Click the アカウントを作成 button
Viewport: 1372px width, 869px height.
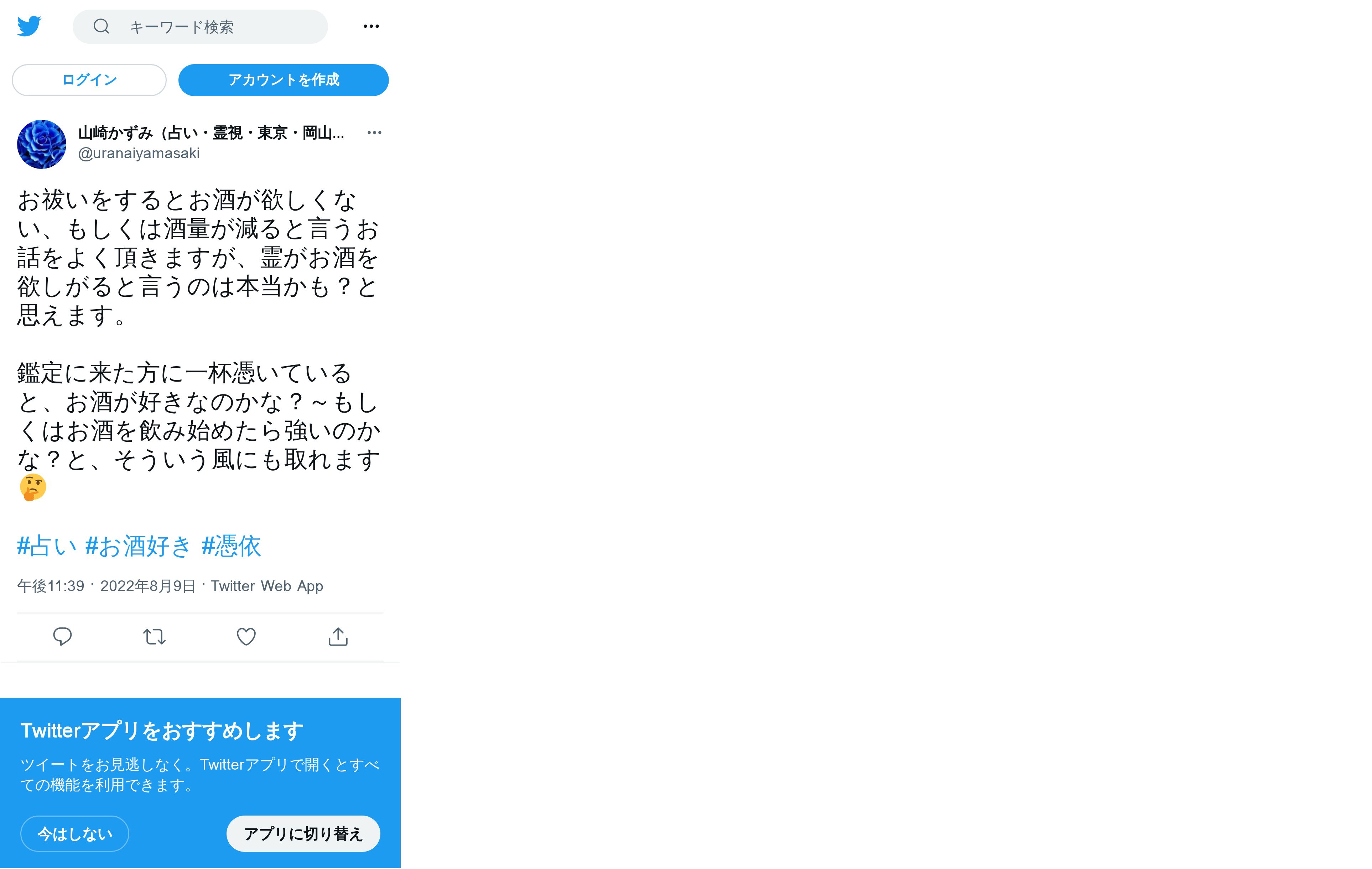click(x=284, y=80)
